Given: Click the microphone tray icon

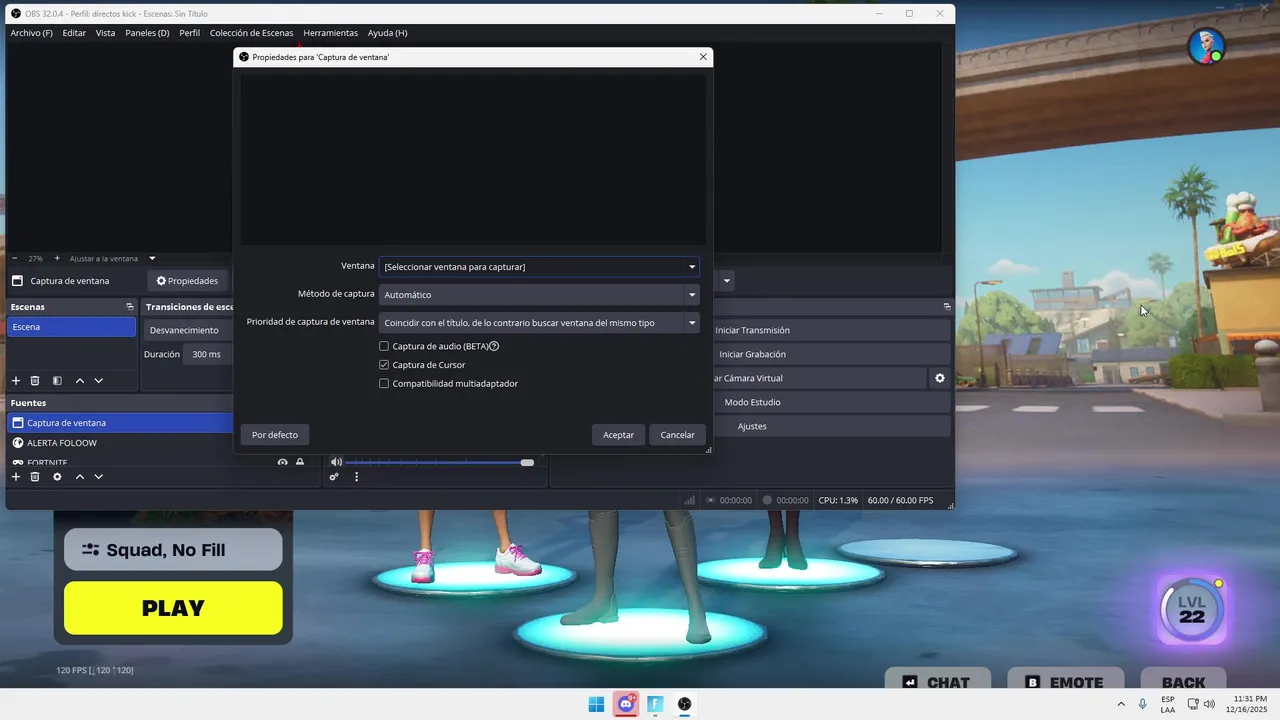Looking at the screenshot, I should 1143,704.
